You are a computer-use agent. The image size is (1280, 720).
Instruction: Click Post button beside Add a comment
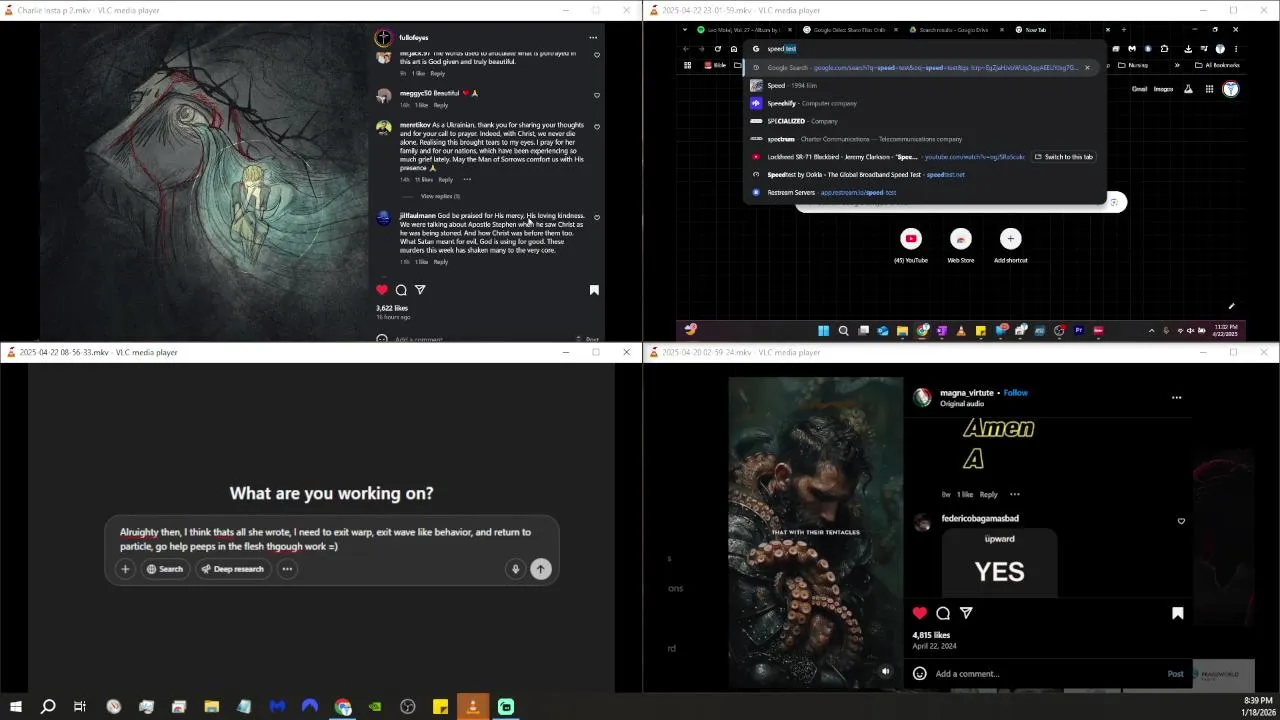coord(1176,673)
